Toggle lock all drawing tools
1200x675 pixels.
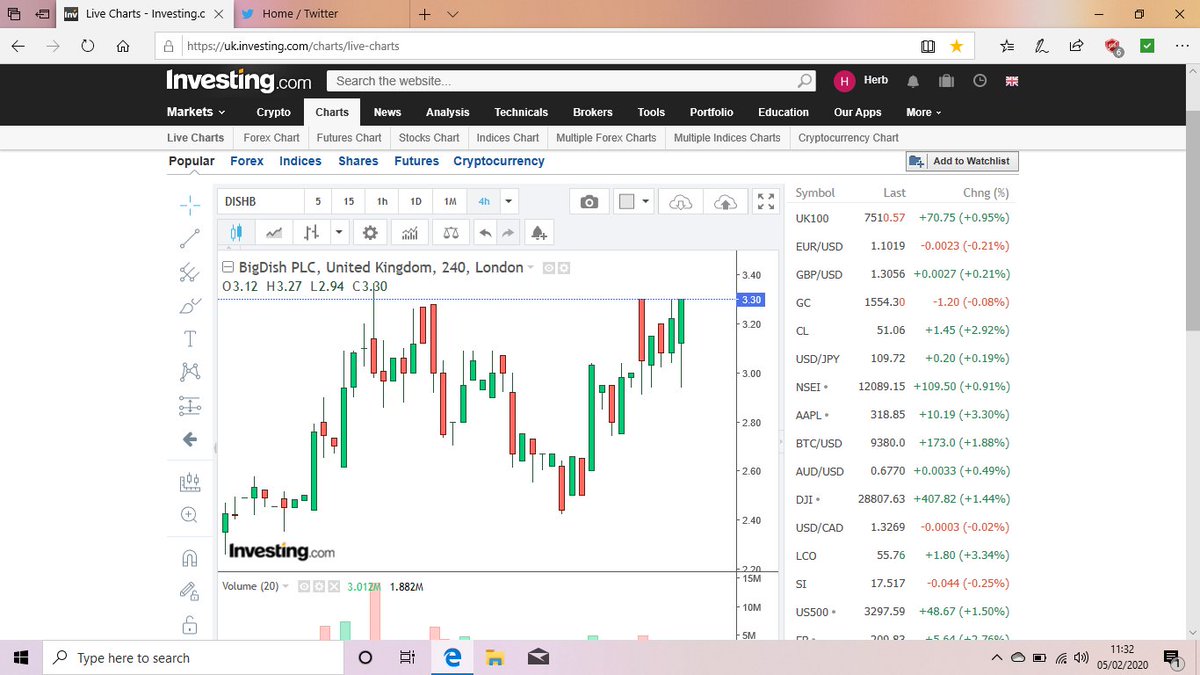pos(189,625)
